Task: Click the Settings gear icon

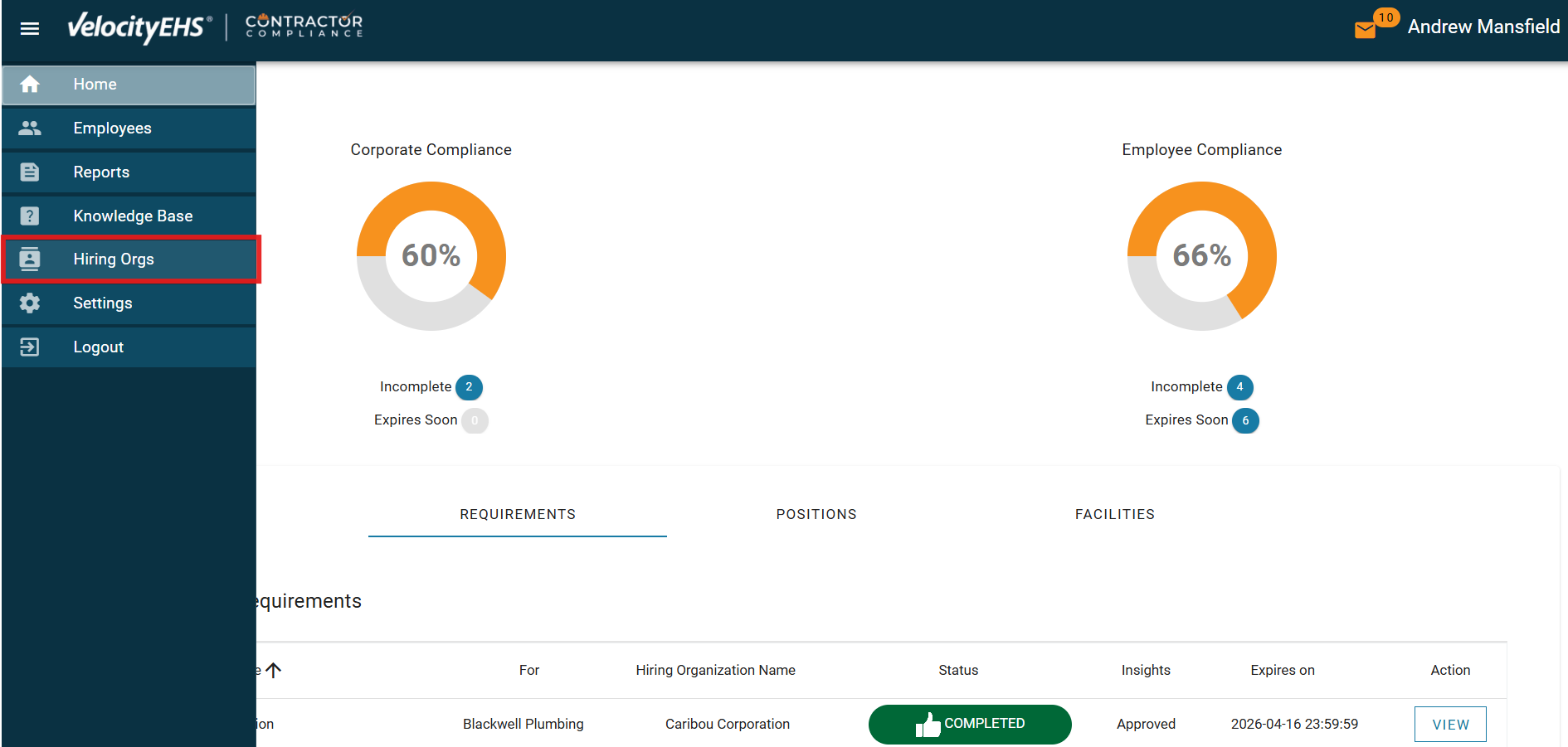Action: (x=30, y=303)
